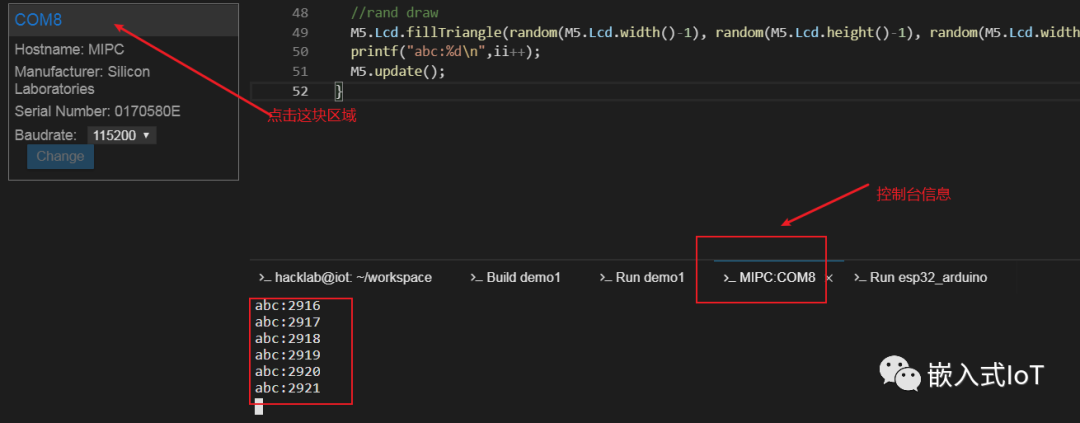Click the terminal cursor below the output
The height and width of the screenshot is (423, 1080).
click(259, 406)
